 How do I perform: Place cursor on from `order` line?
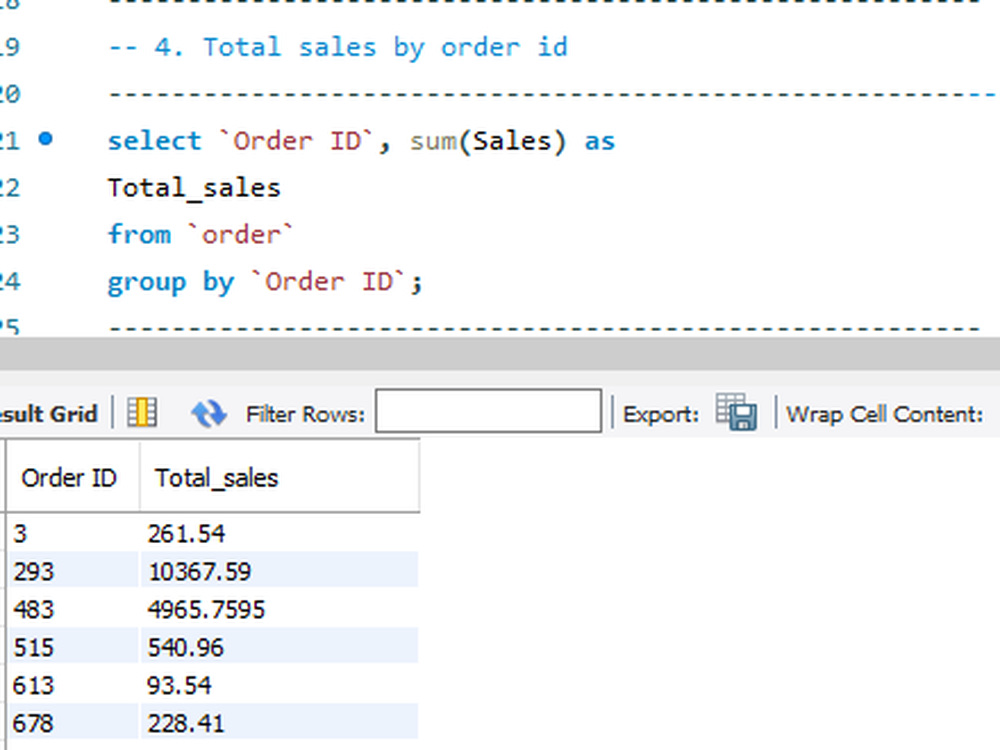coord(200,235)
